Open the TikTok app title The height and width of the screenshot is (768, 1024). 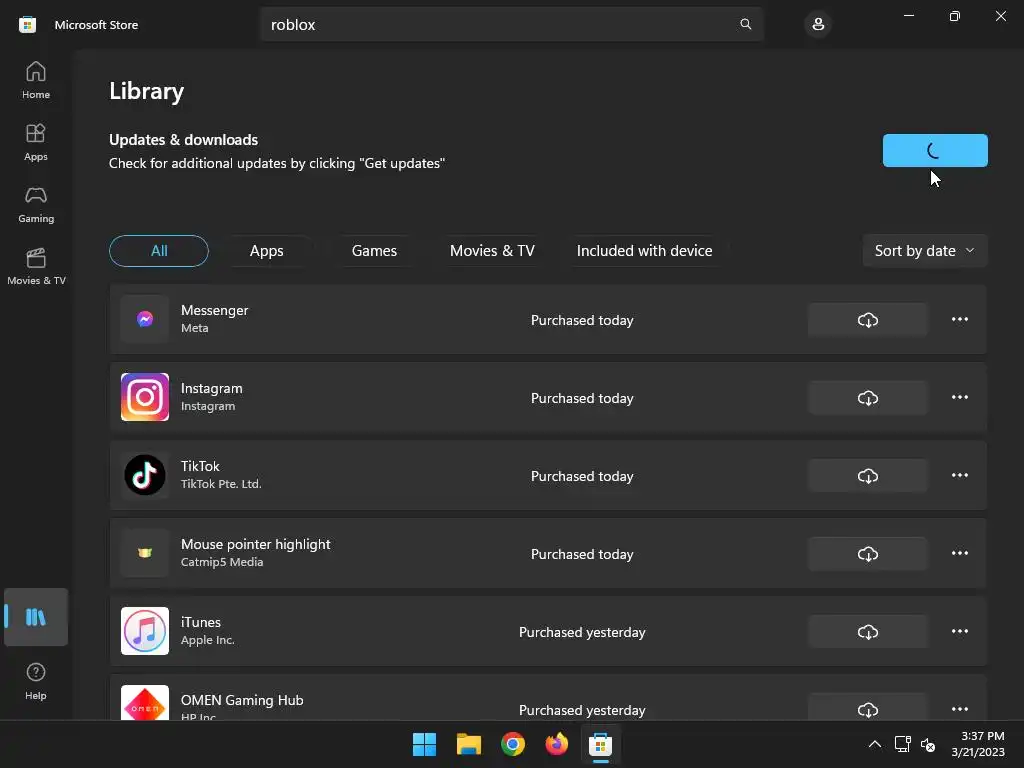[x=200, y=466]
